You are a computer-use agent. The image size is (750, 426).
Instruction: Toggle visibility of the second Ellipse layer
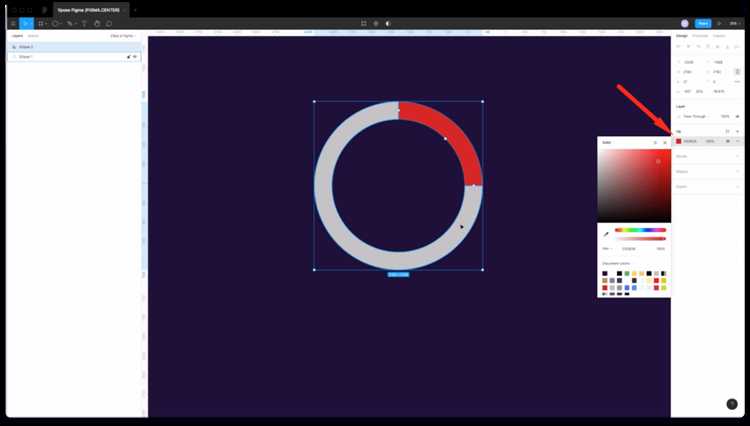point(135,56)
